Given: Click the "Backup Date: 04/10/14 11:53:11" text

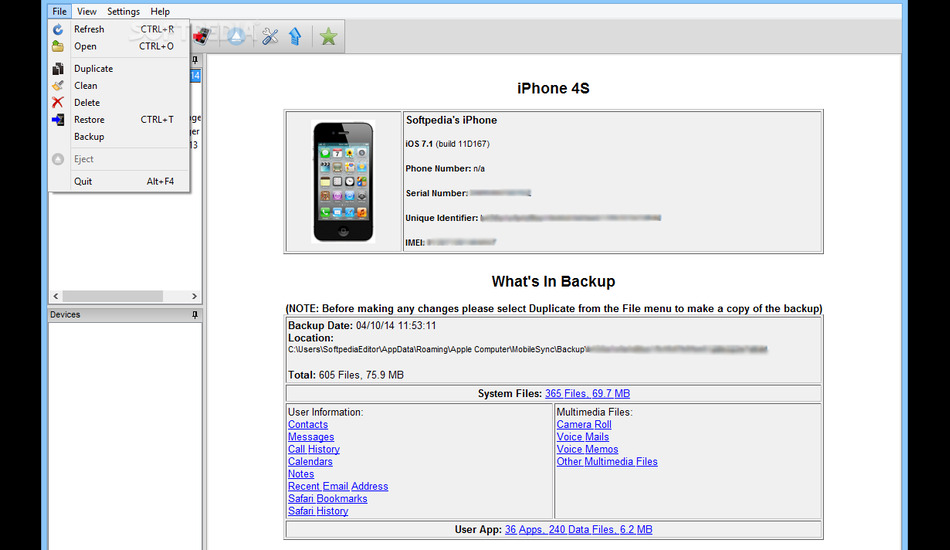Looking at the screenshot, I should point(362,325).
